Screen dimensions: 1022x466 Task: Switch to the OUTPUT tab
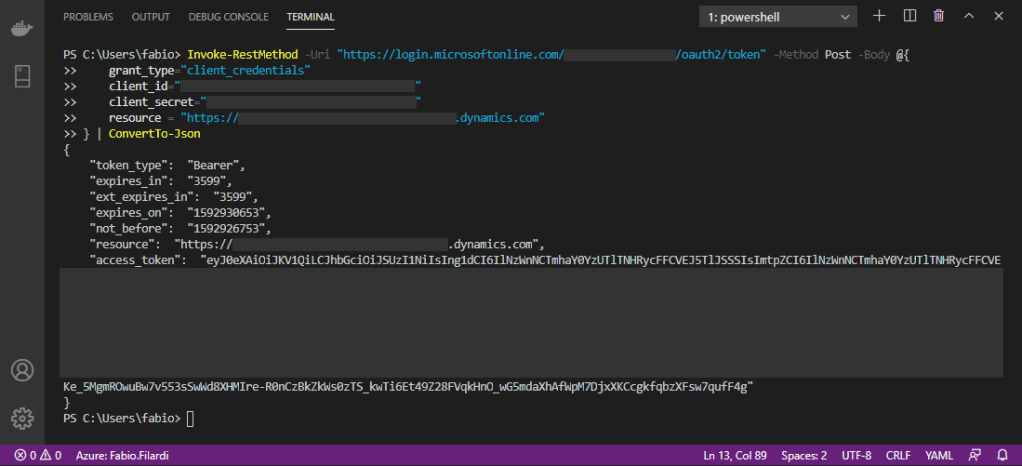(150, 17)
